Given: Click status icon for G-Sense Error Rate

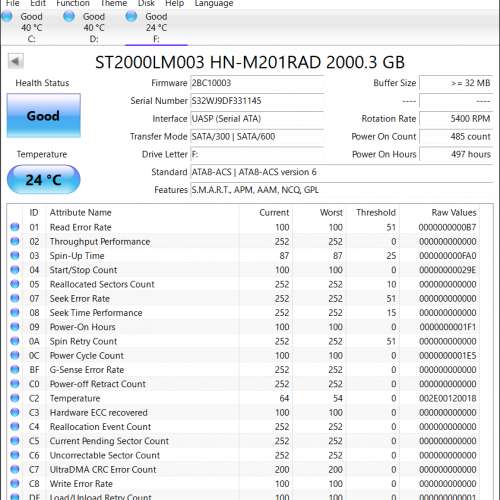Looking at the screenshot, I should click(15, 369).
